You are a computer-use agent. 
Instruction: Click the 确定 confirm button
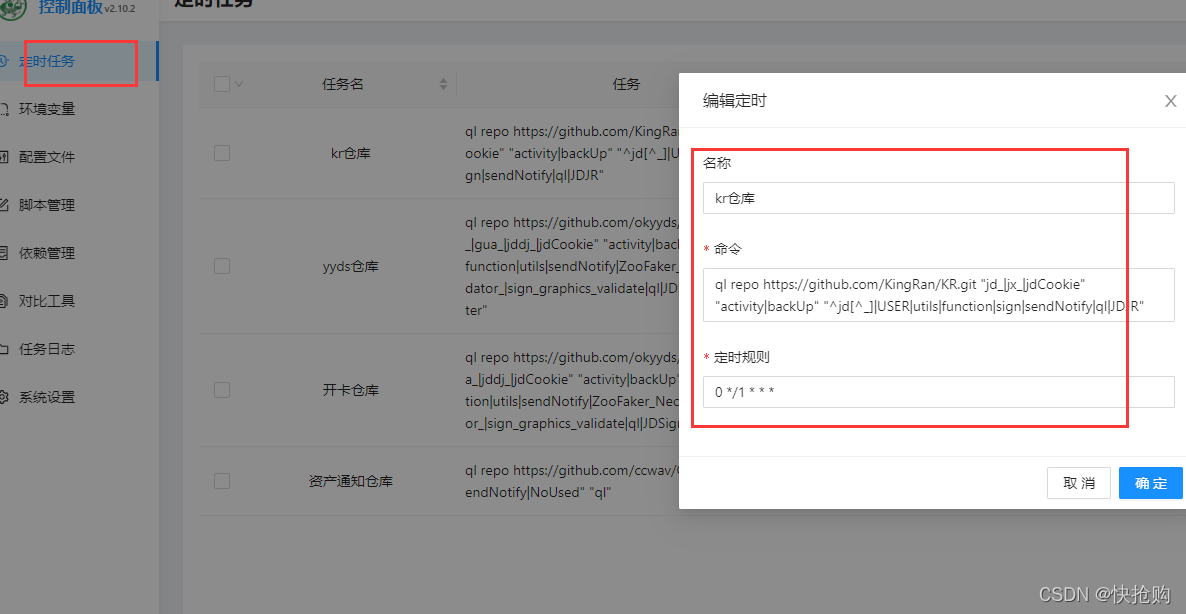pos(1150,483)
